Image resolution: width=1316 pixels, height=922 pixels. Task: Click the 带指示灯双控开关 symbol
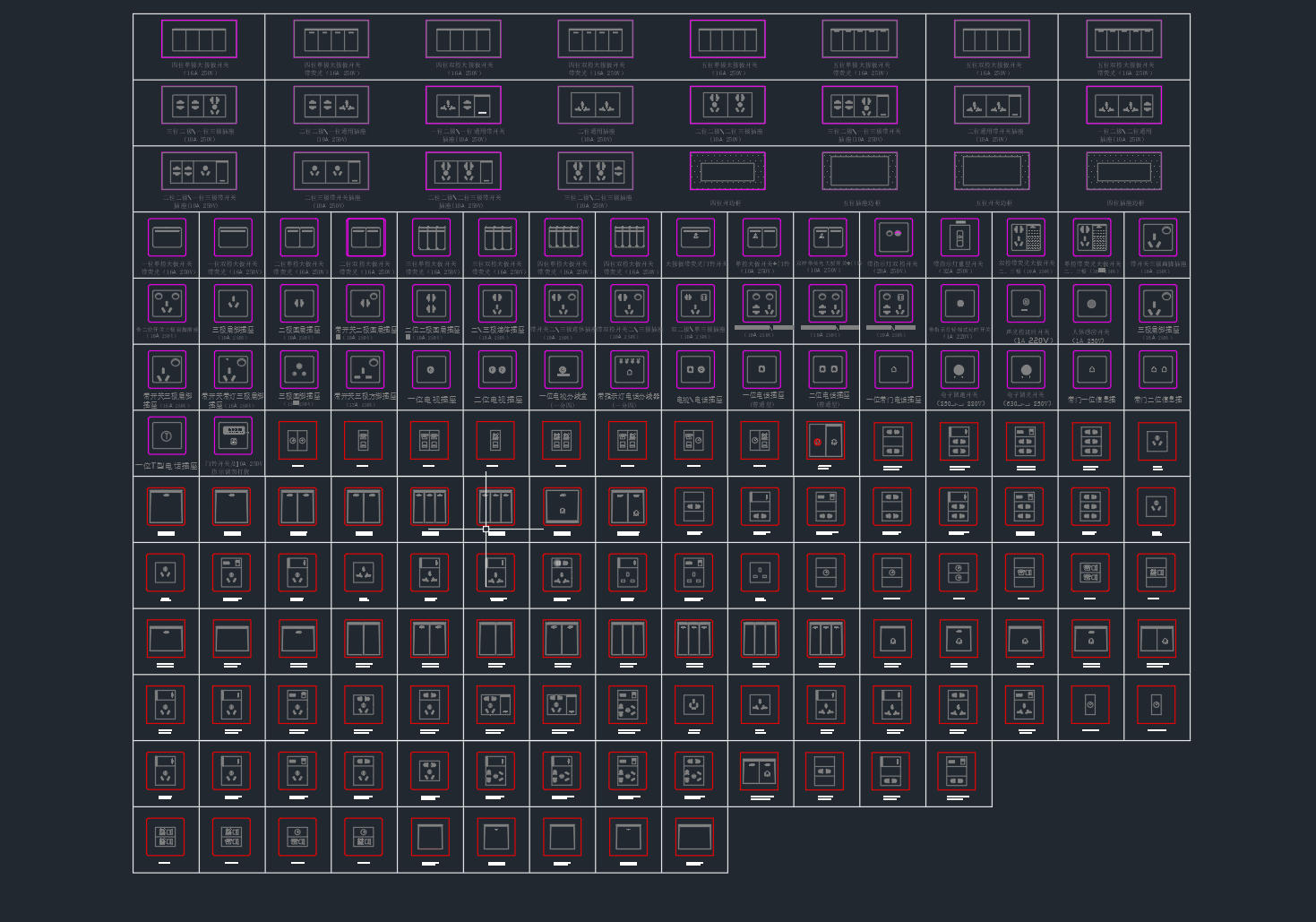pos(893,237)
